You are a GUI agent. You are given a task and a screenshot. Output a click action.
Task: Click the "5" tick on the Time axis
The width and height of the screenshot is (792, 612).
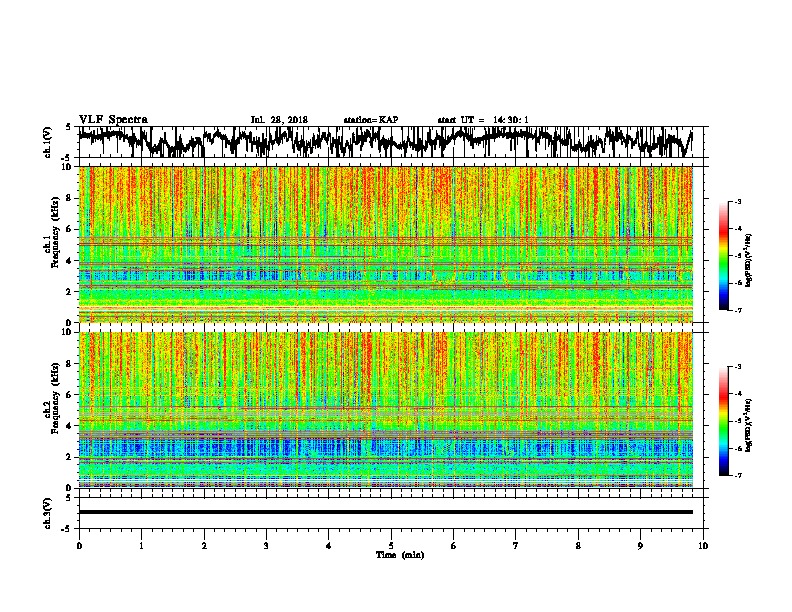tap(391, 546)
